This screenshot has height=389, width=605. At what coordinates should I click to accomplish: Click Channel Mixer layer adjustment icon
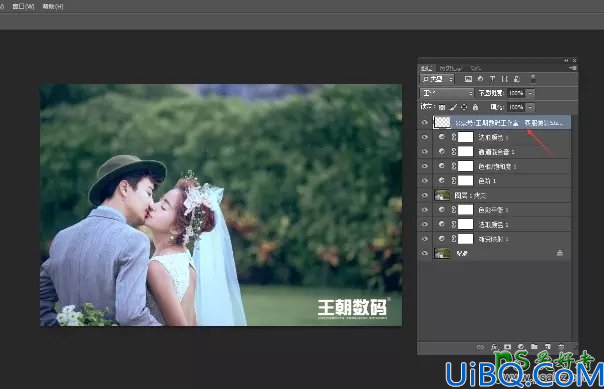(442, 152)
